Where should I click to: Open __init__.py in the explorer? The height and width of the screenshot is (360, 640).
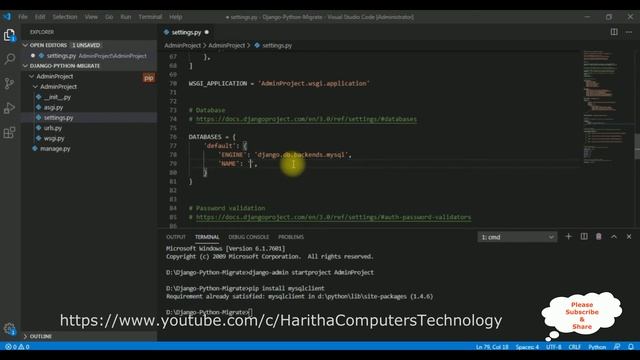(x=89, y=97)
